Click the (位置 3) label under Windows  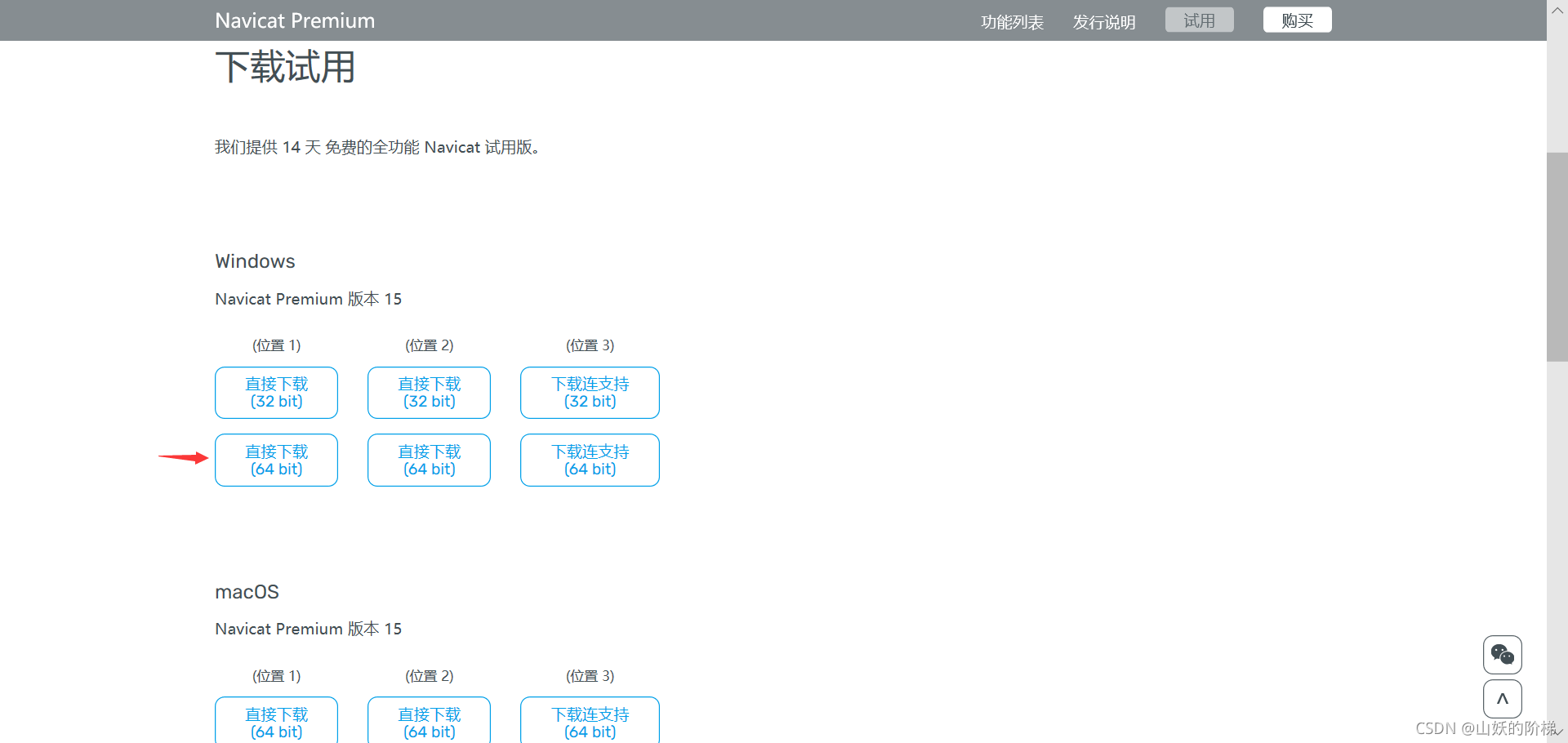590,345
